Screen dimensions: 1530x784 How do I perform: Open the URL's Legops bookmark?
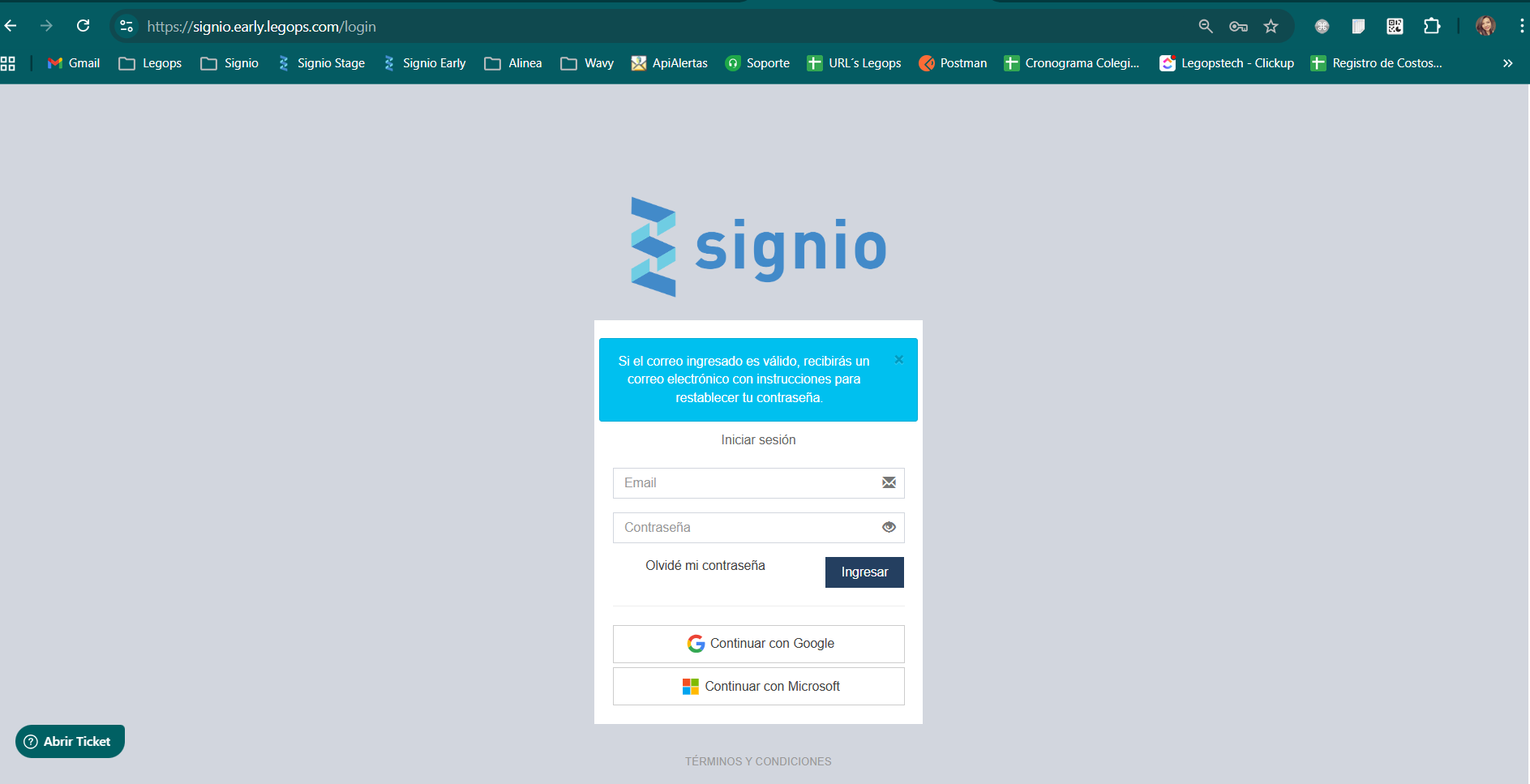tap(855, 63)
